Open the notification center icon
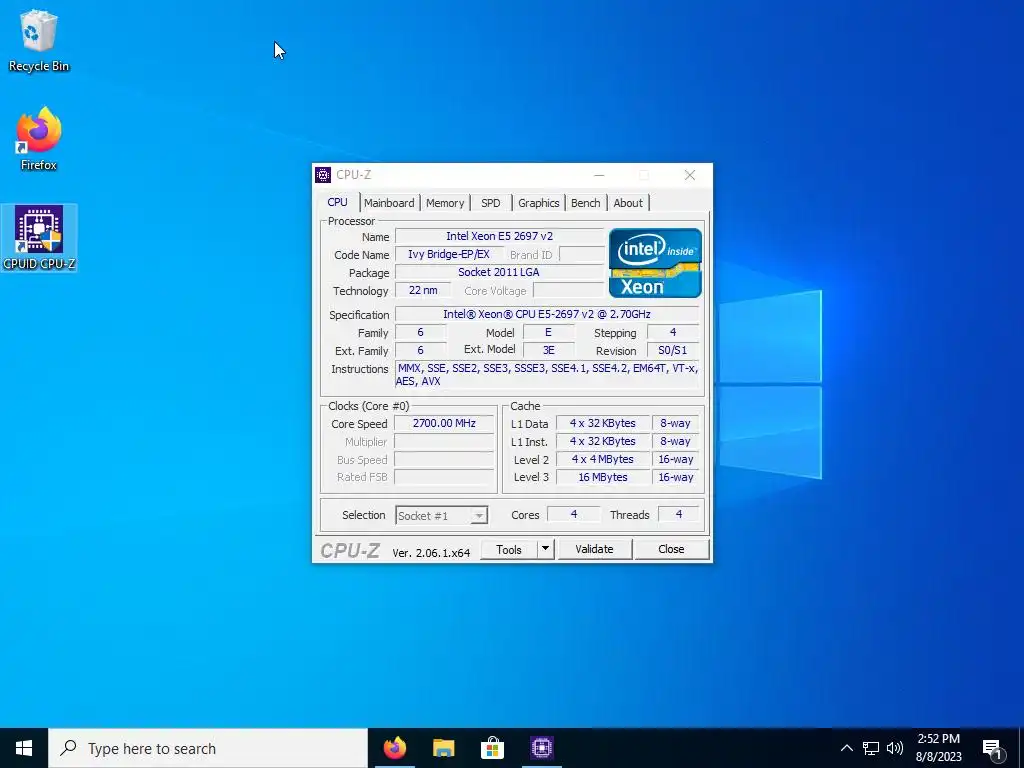The height and width of the screenshot is (768, 1024). coord(993,749)
